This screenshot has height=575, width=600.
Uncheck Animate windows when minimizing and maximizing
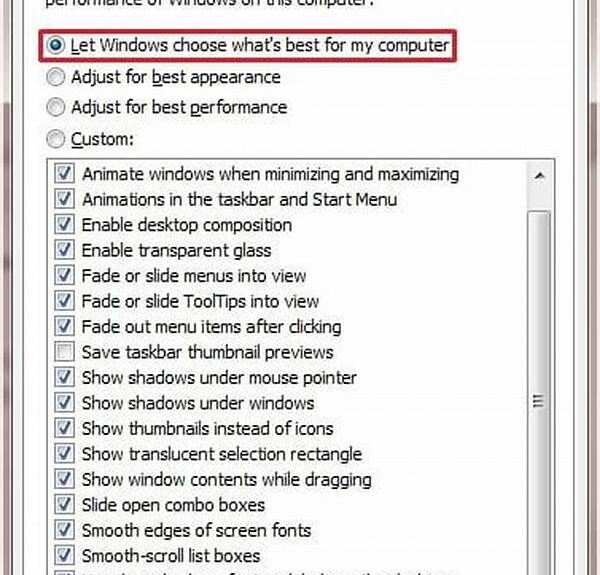pos(65,174)
